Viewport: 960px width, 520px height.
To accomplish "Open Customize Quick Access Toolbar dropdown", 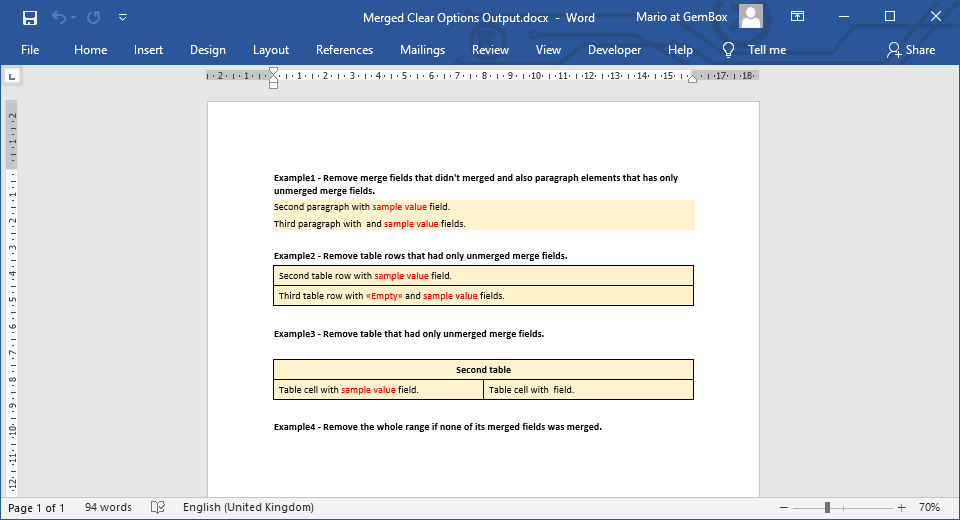I will [x=122, y=17].
